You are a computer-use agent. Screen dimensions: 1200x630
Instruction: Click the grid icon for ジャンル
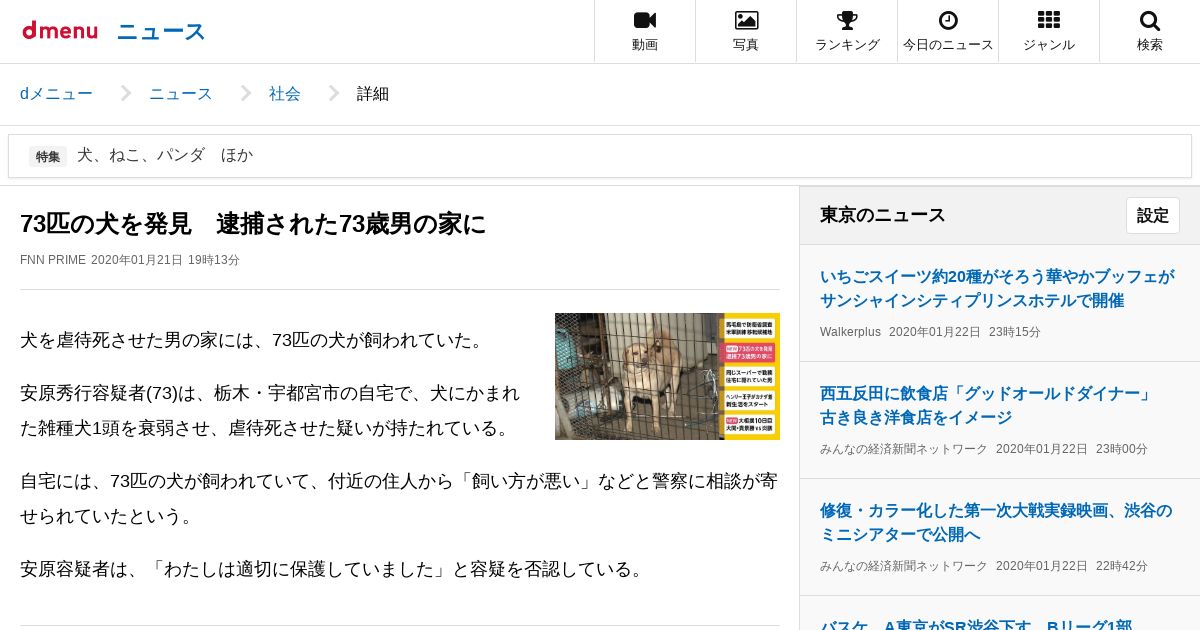[x=1049, y=20]
